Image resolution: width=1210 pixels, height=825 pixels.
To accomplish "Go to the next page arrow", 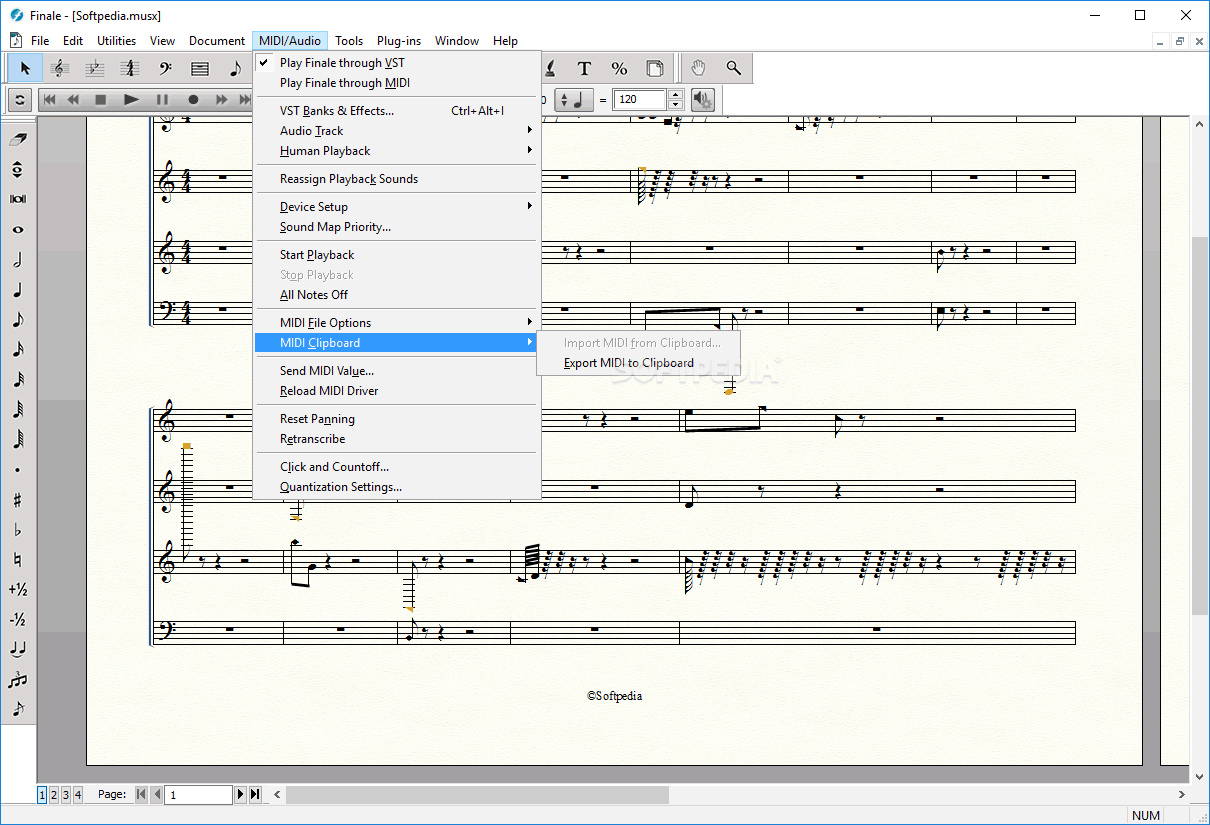I will click(x=240, y=795).
